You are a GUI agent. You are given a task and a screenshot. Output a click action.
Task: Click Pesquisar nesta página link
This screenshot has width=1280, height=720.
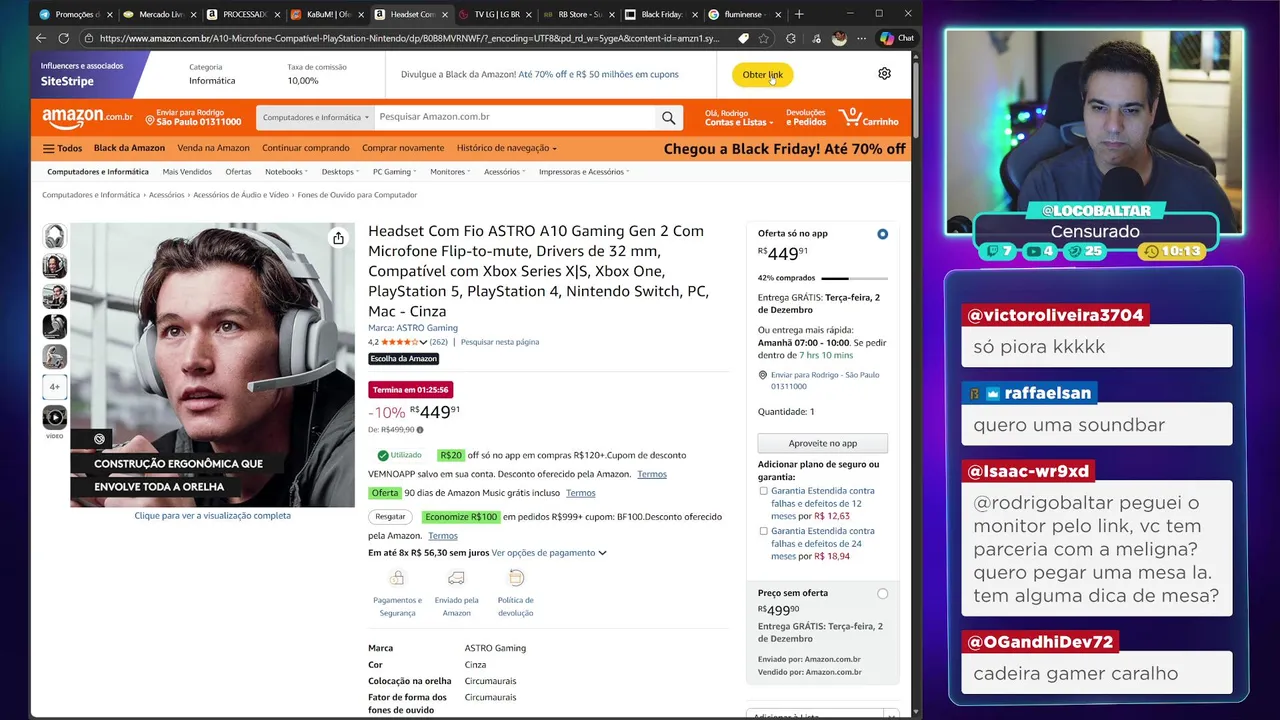[500, 342]
